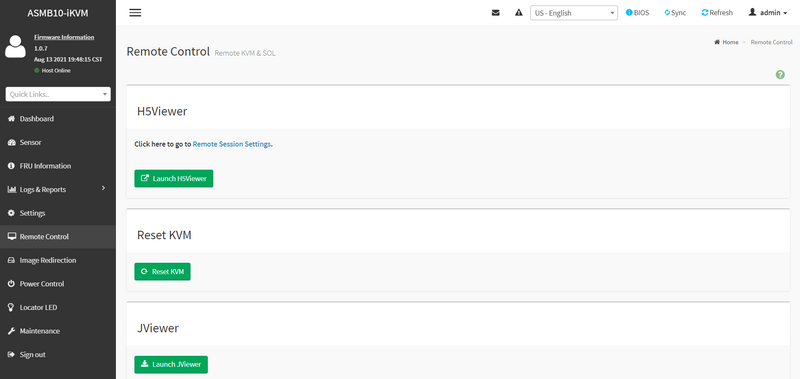The height and width of the screenshot is (379, 800).
Task: Open the messages envelope icon
Action: click(495, 13)
